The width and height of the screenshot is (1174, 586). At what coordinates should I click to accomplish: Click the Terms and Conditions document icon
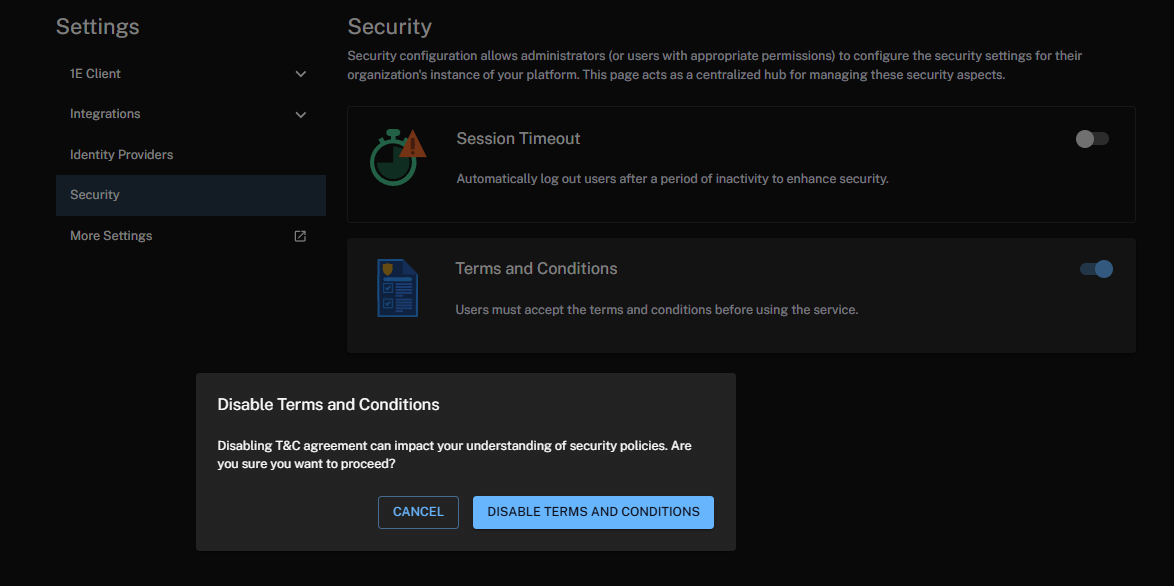point(397,288)
